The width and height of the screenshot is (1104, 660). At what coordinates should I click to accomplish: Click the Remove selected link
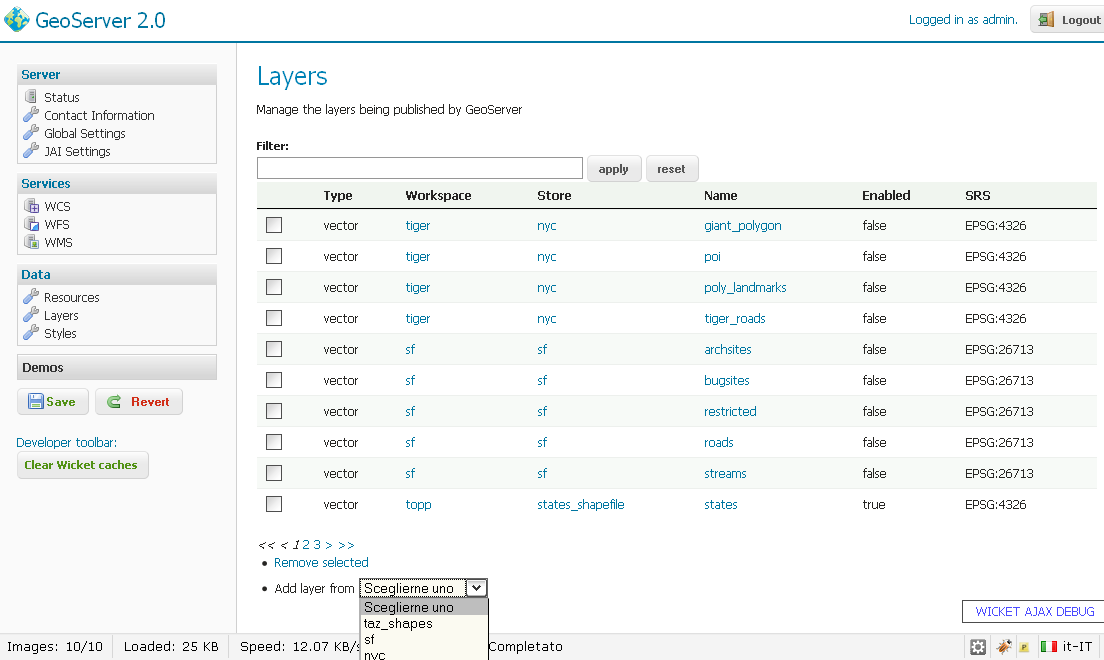321,562
